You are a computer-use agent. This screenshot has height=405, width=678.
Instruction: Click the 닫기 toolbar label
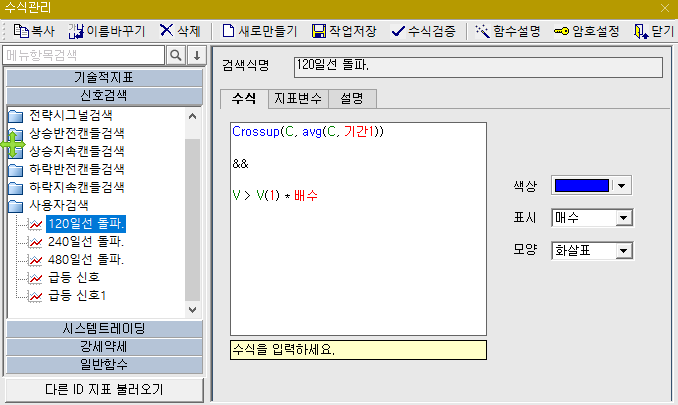pos(662,31)
